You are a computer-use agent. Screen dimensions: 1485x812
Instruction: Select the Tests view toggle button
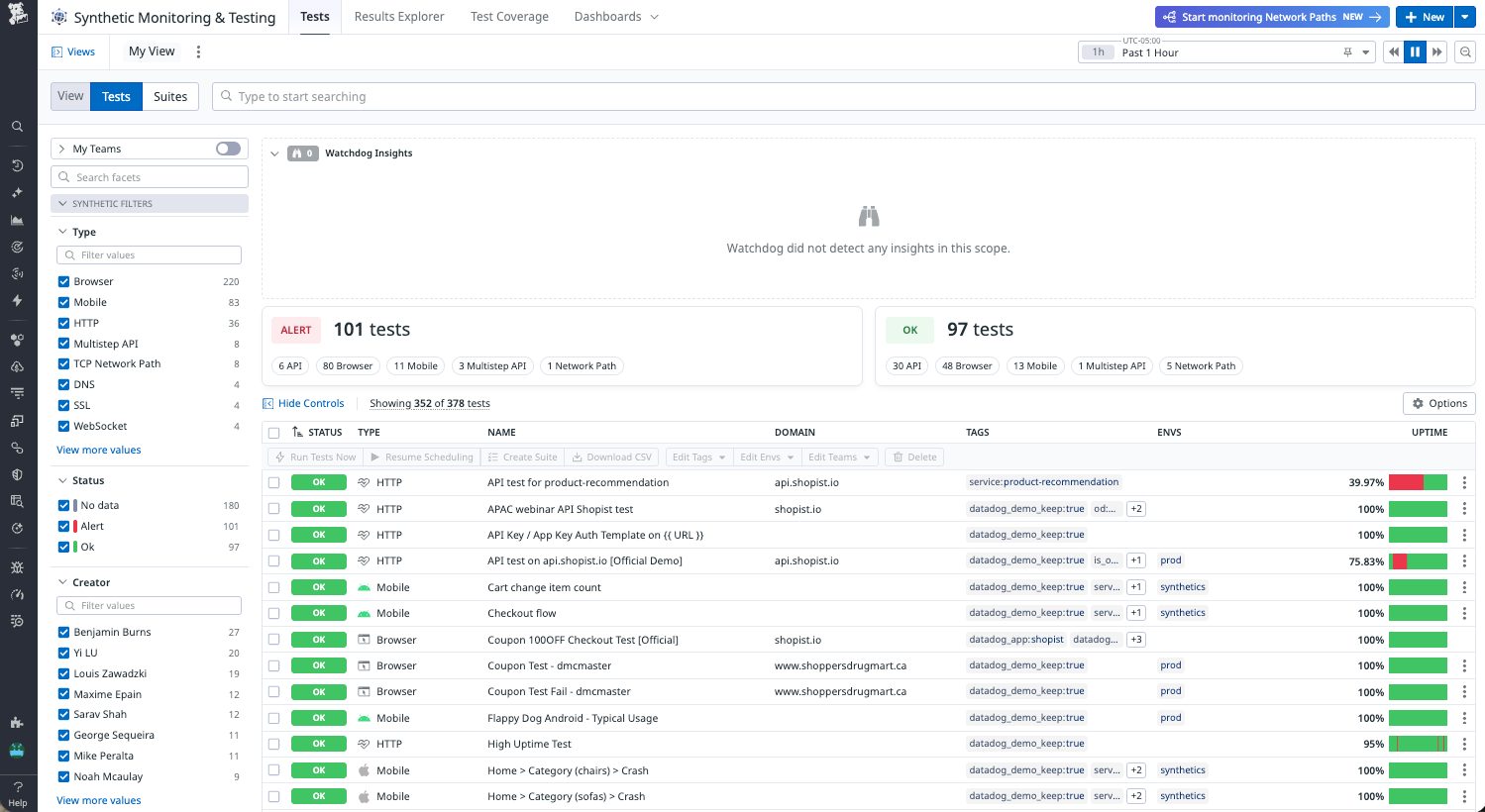point(116,96)
